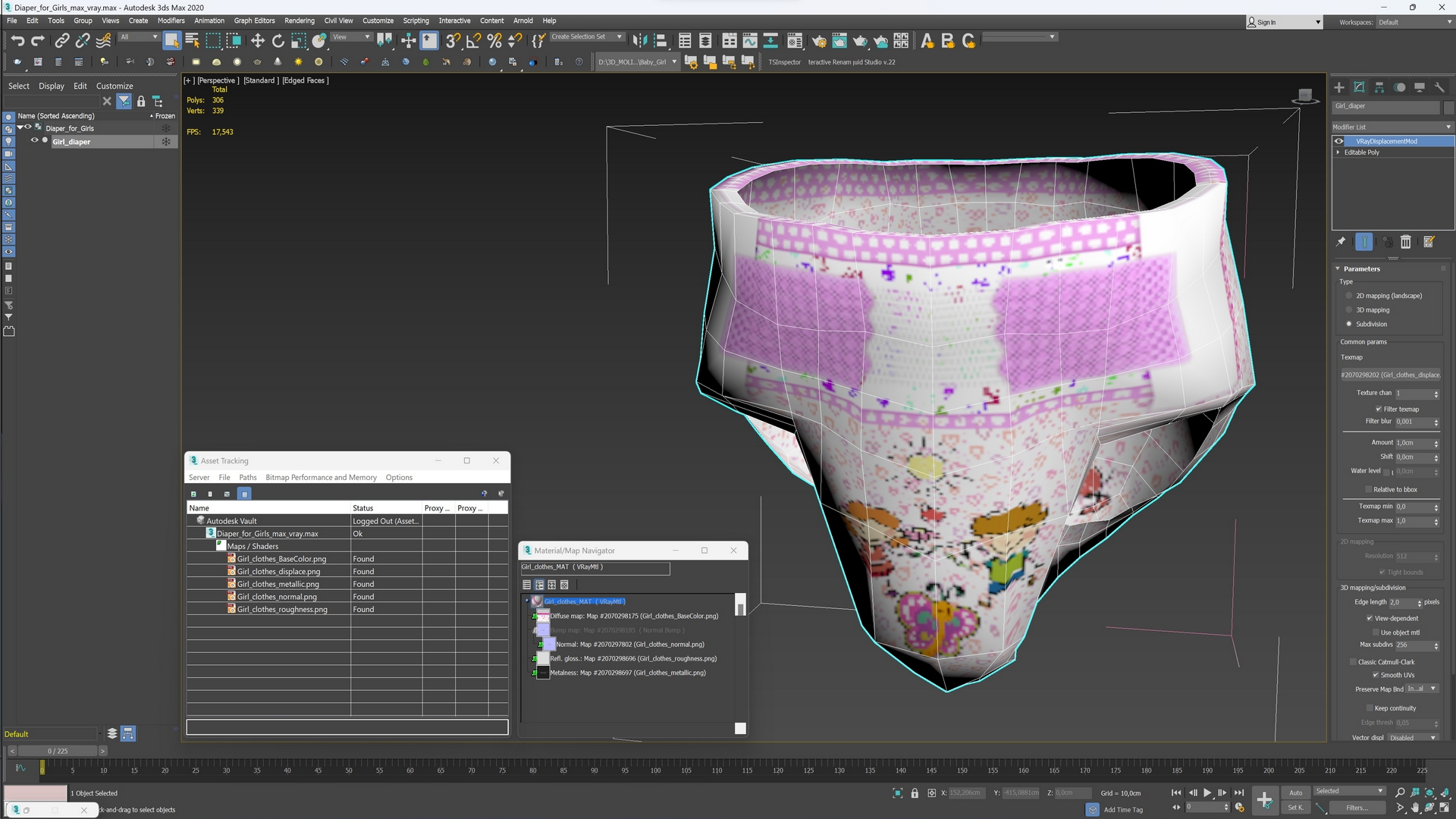Switch to the Utilities wrench tab
The image size is (1456, 819).
tap(1439, 87)
